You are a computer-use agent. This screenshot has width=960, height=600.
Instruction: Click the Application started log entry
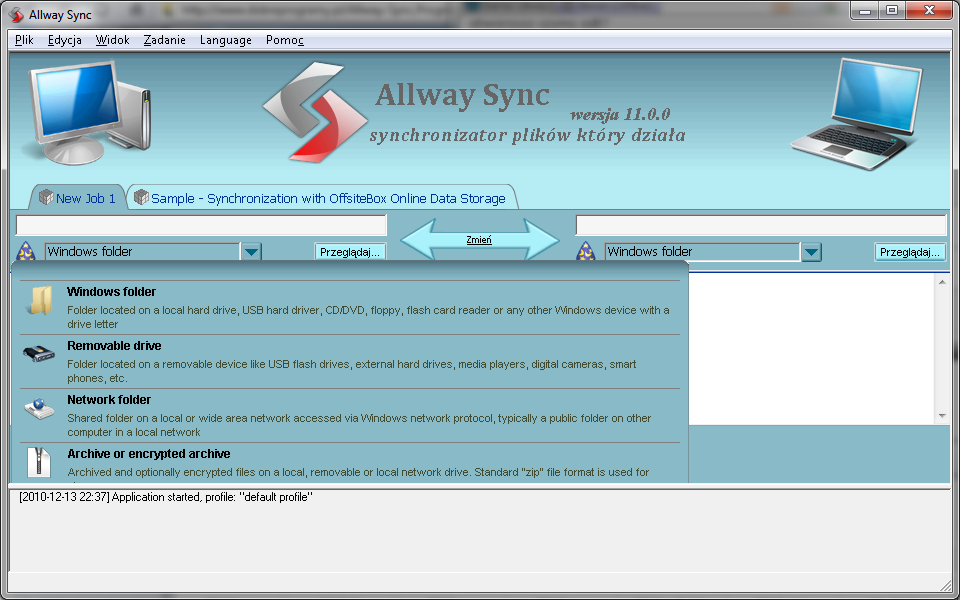(x=166, y=497)
